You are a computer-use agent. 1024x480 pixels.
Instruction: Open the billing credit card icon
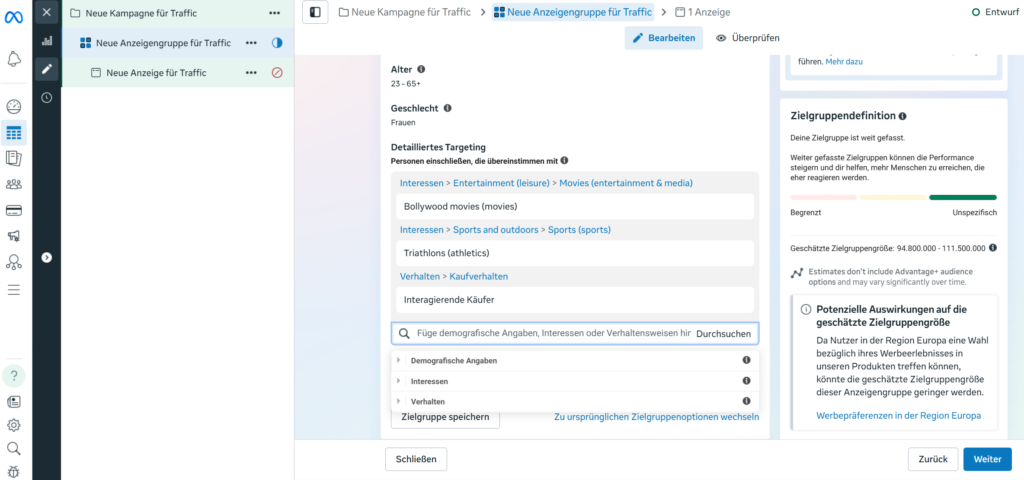coord(14,210)
